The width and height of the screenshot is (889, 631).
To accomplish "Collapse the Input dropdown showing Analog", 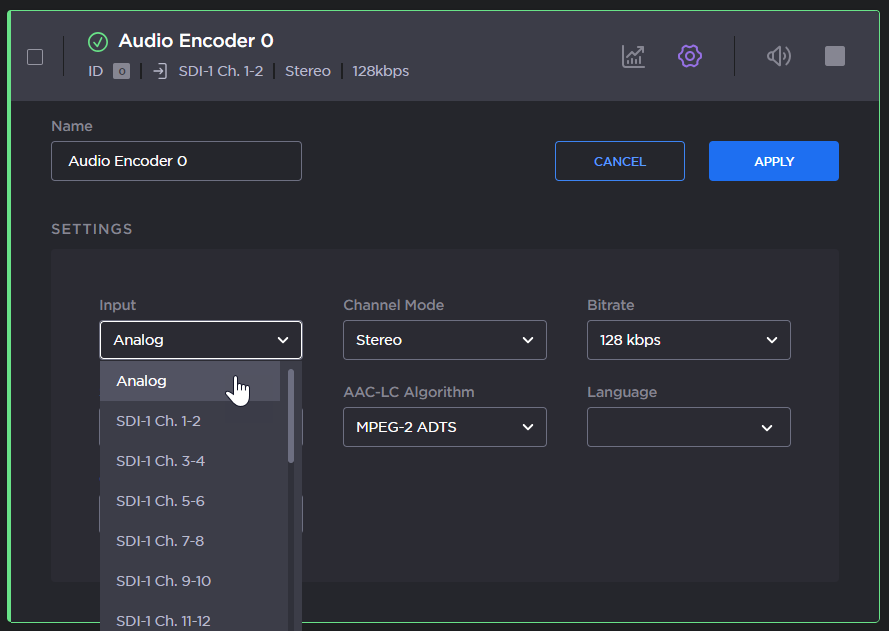I will tap(200, 340).
